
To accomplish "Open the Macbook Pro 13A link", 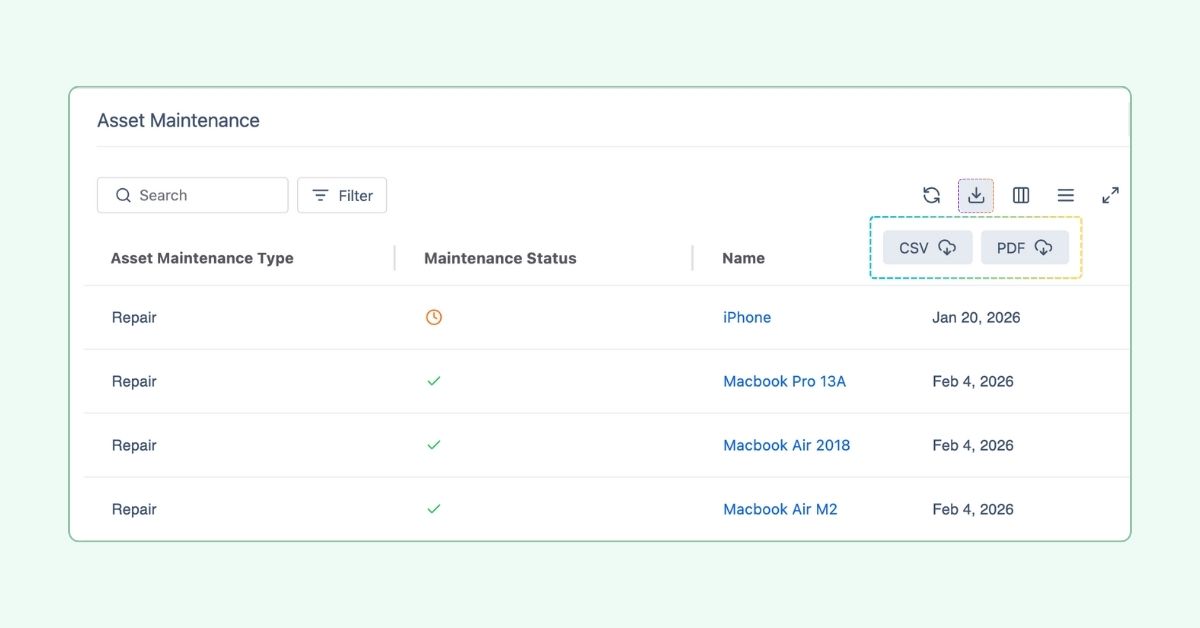I will (784, 382).
